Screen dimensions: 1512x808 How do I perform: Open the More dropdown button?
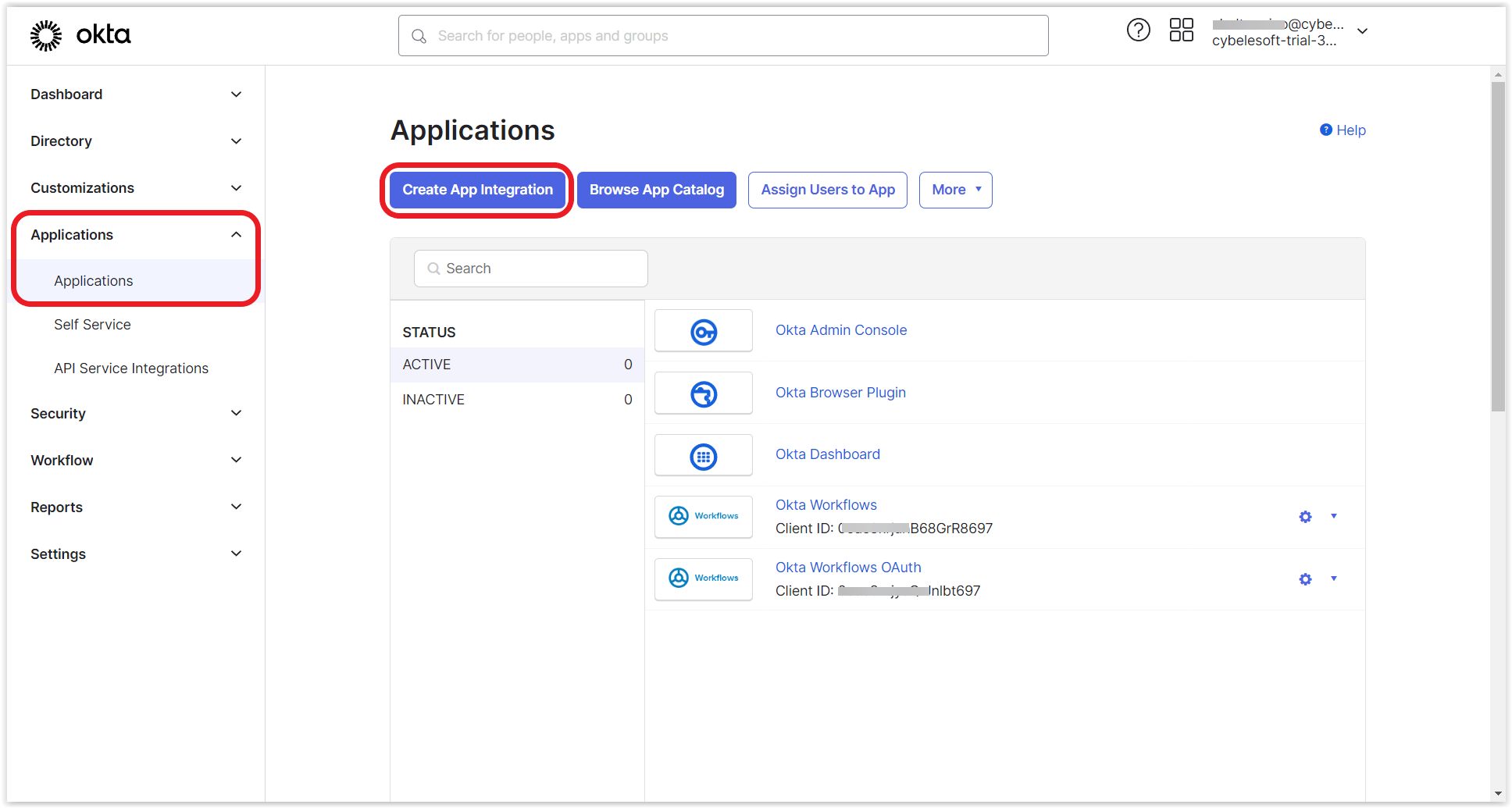click(955, 190)
